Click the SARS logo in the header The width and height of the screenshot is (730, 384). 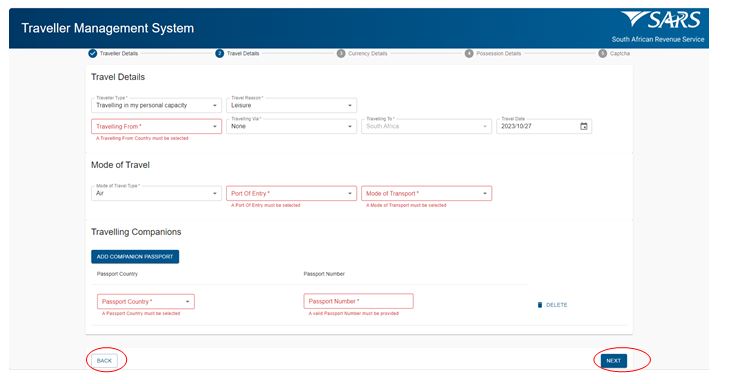tap(661, 20)
